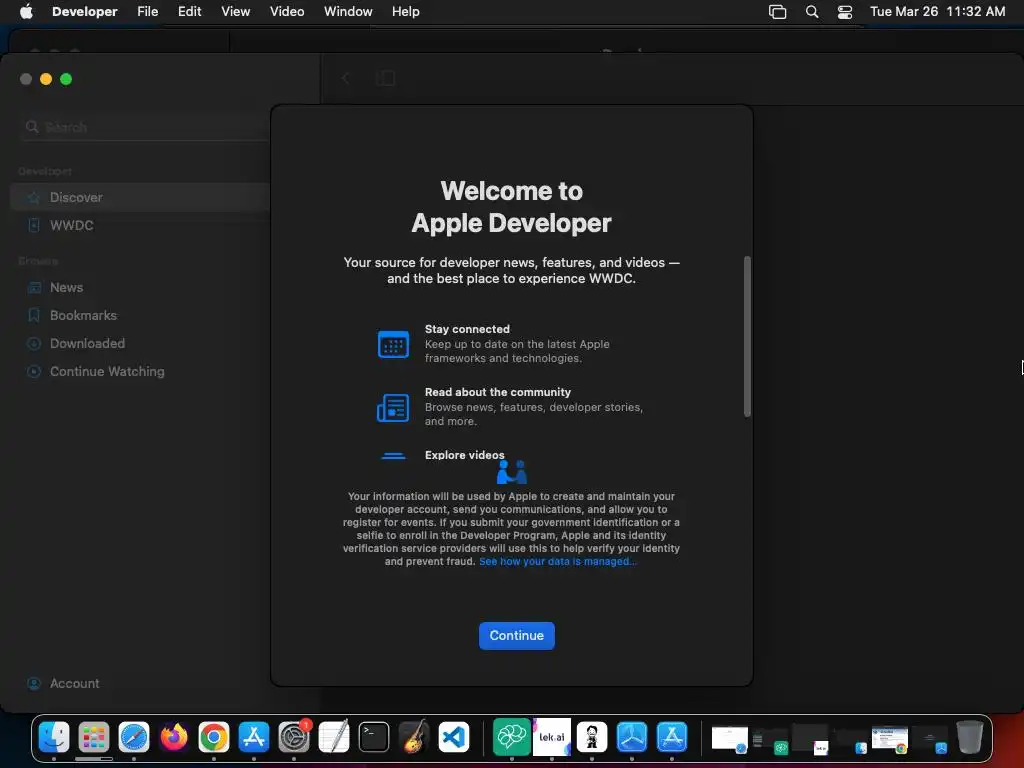This screenshot has width=1024, height=768.
Task: Open the File menu
Action: (148, 12)
